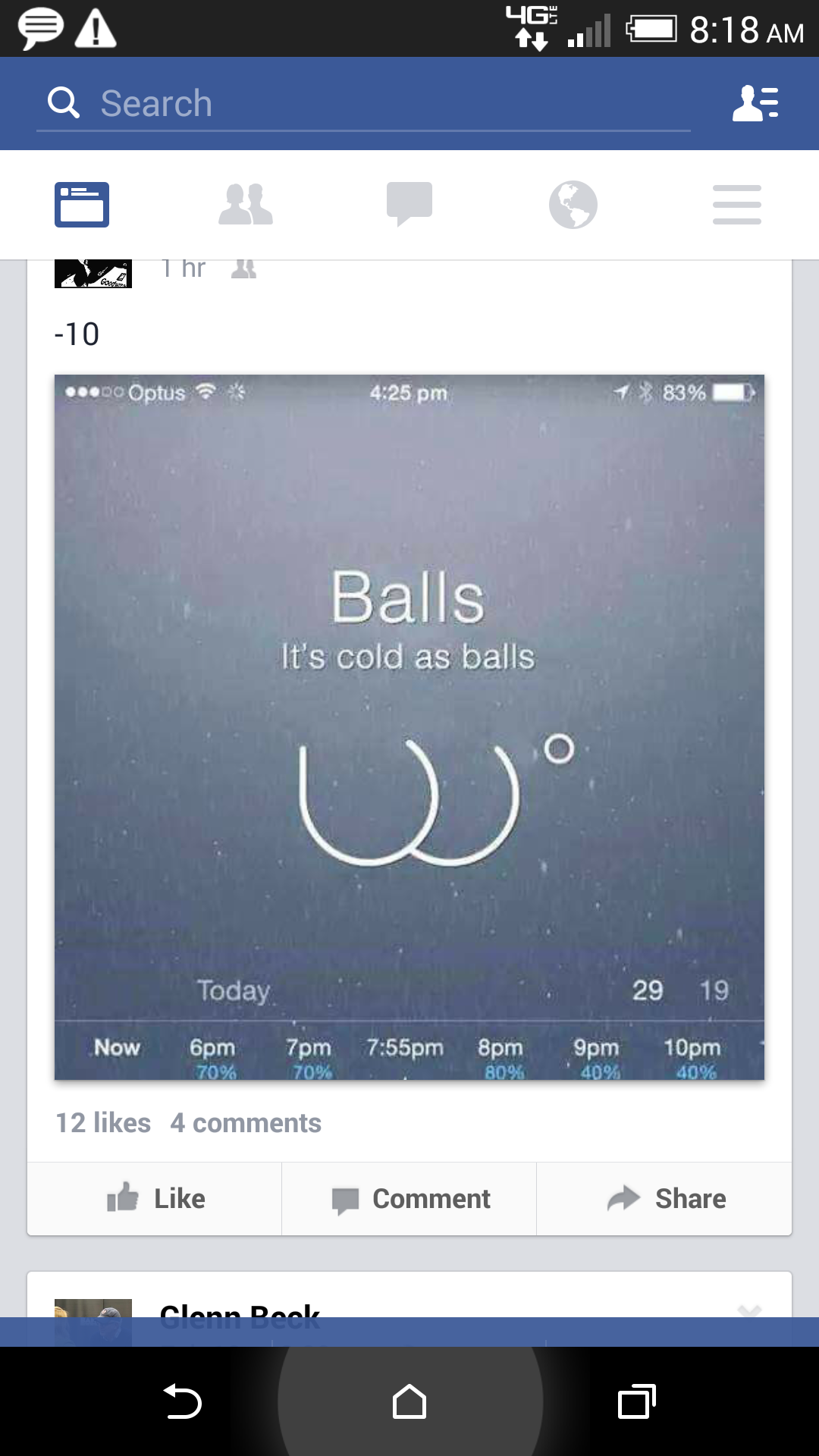Open the Friend Requests tab icon
This screenshot has height=1456, width=819.
(246, 205)
